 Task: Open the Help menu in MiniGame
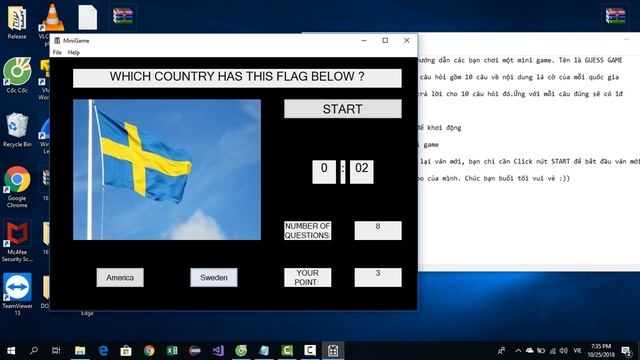(x=74, y=52)
